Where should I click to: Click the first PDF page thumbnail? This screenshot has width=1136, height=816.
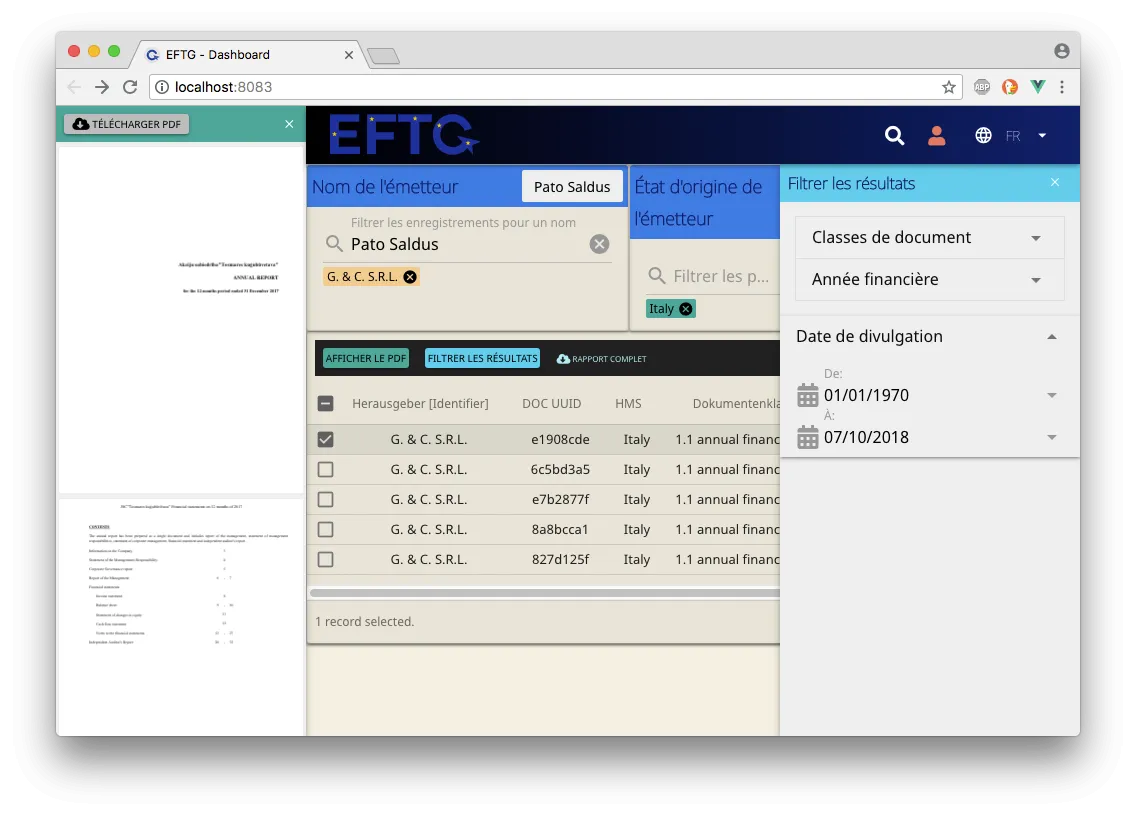coord(181,320)
